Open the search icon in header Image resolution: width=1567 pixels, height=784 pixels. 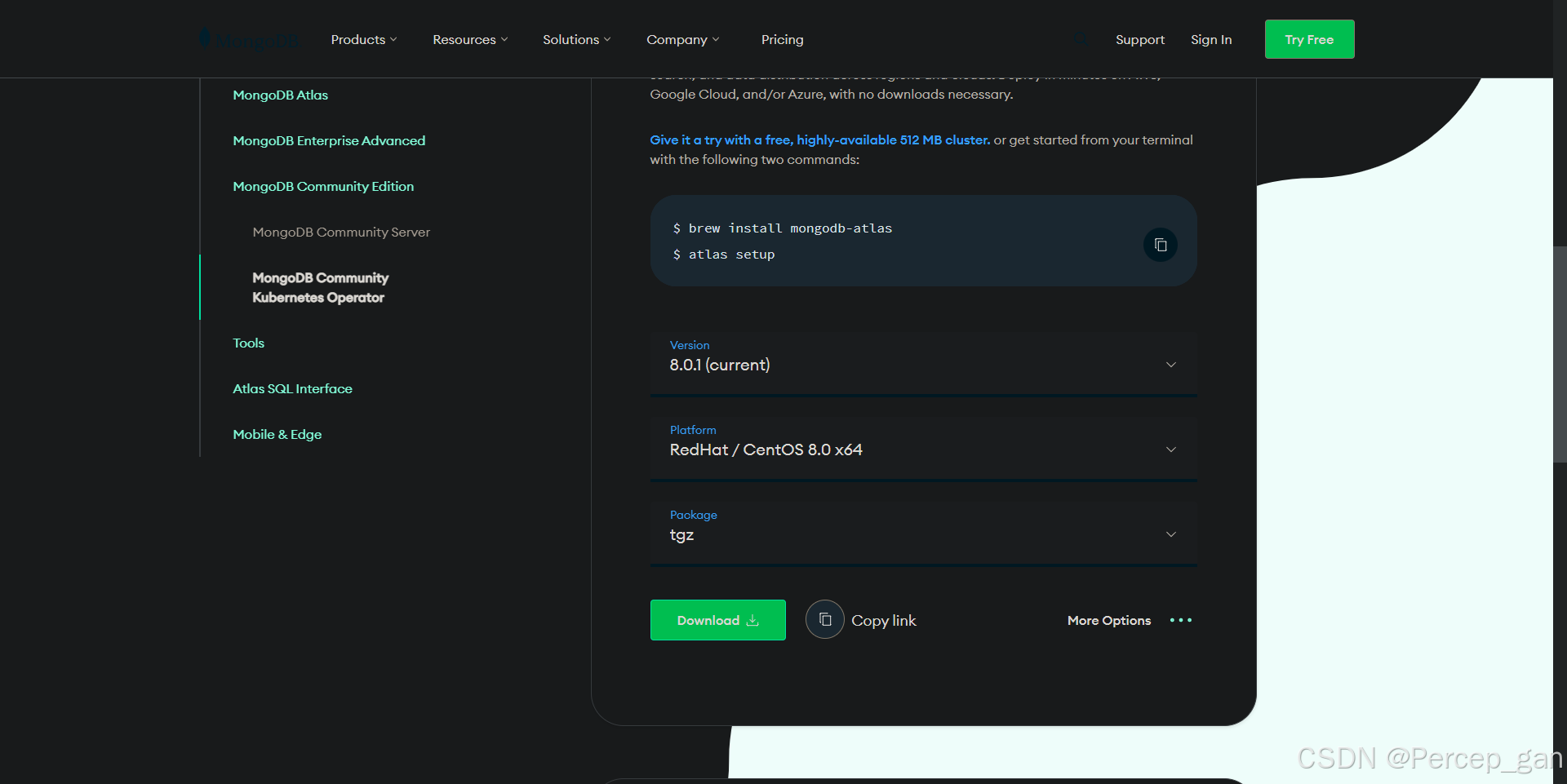point(1080,39)
